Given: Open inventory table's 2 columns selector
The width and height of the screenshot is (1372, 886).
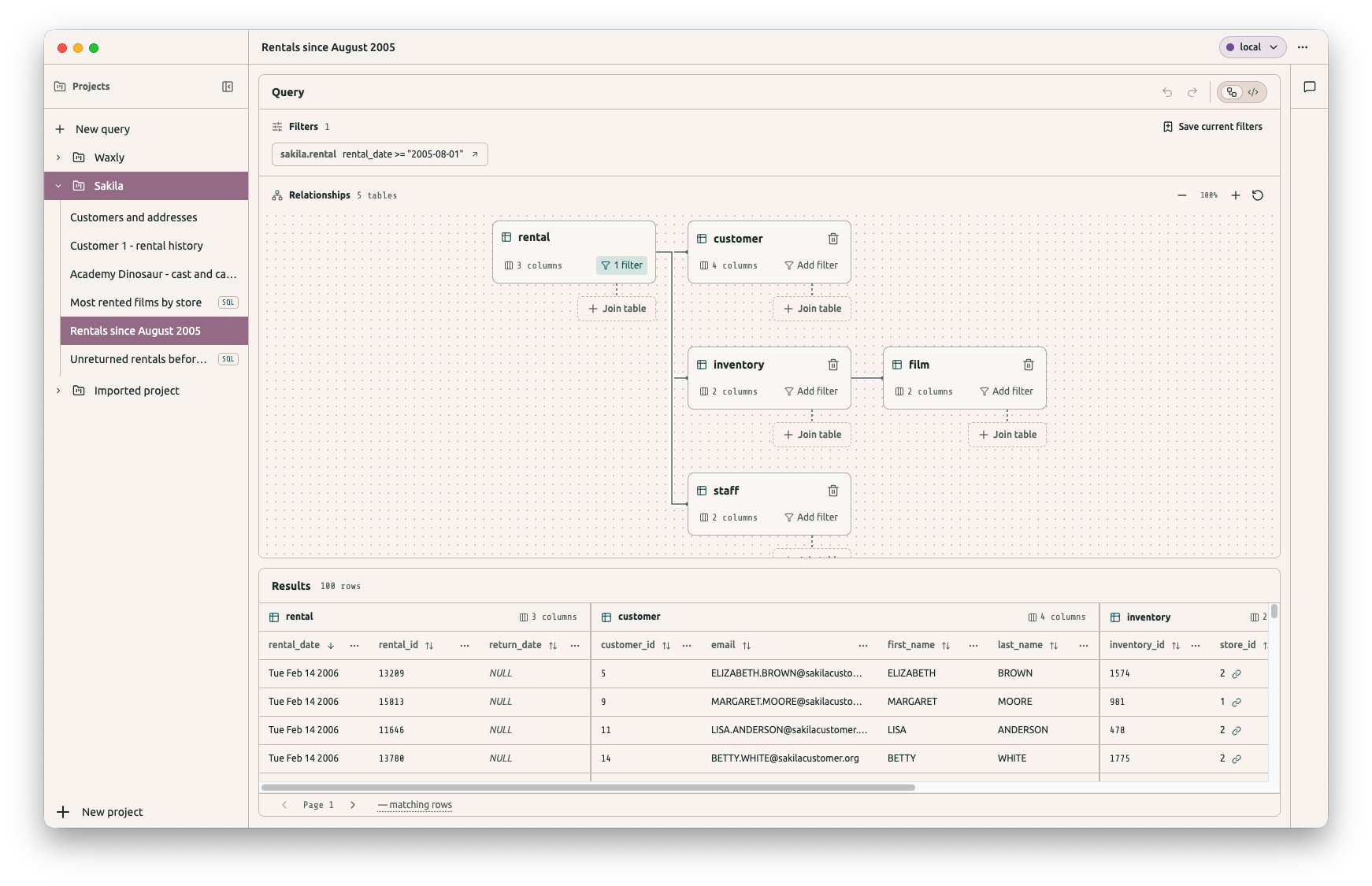Looking at the screenshot, I should (x=729, y=391).
